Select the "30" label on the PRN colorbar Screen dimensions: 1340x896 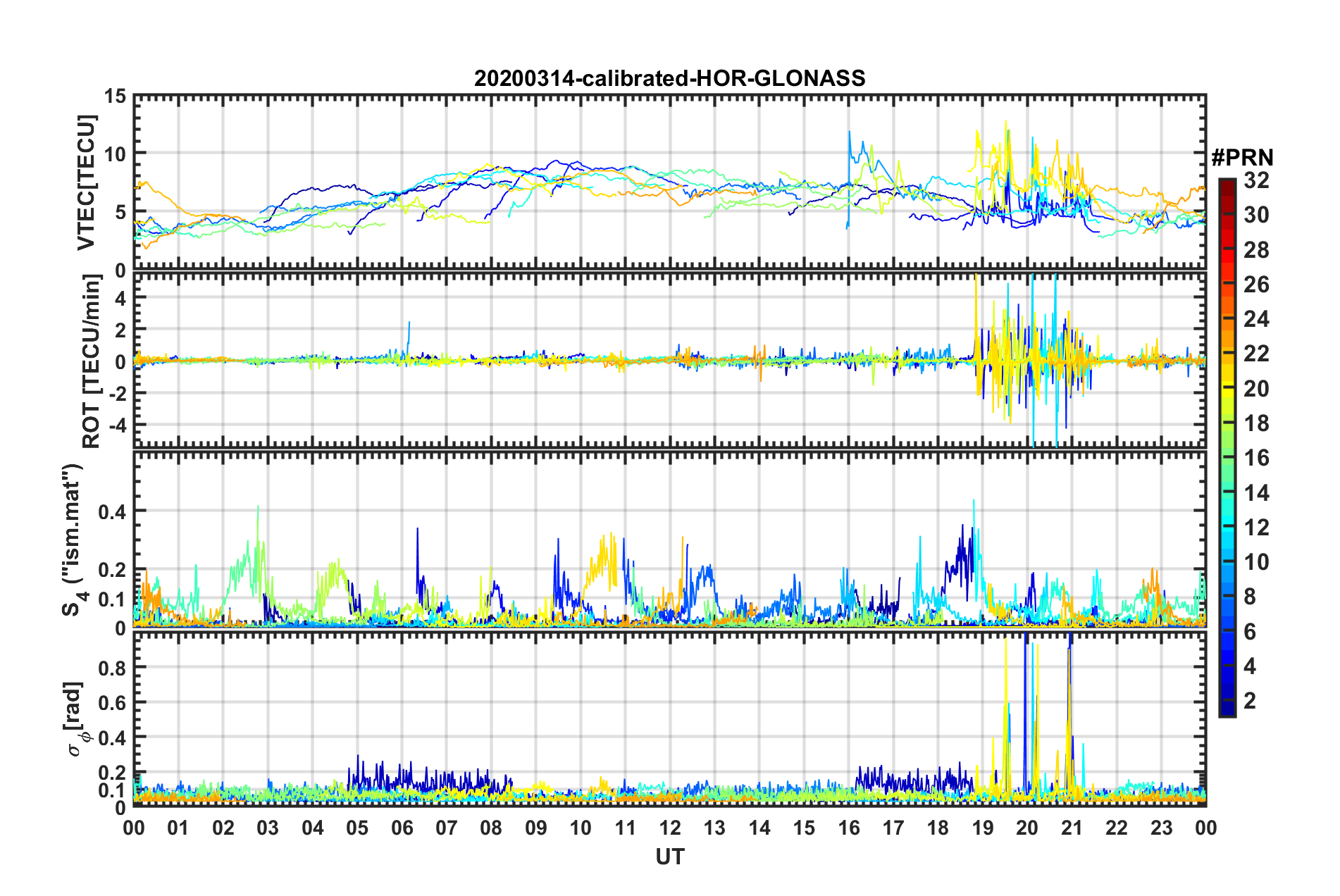coord(1257,215)
